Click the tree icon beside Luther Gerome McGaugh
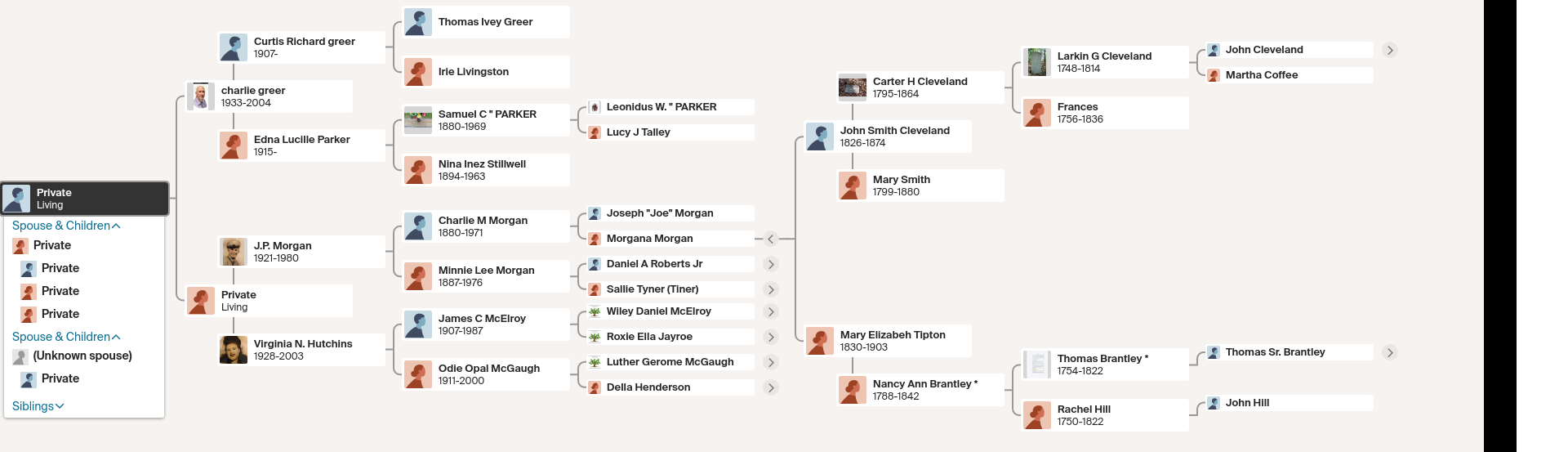Image resolution: width=1568 pixels, height=452 pixels. 595,362
